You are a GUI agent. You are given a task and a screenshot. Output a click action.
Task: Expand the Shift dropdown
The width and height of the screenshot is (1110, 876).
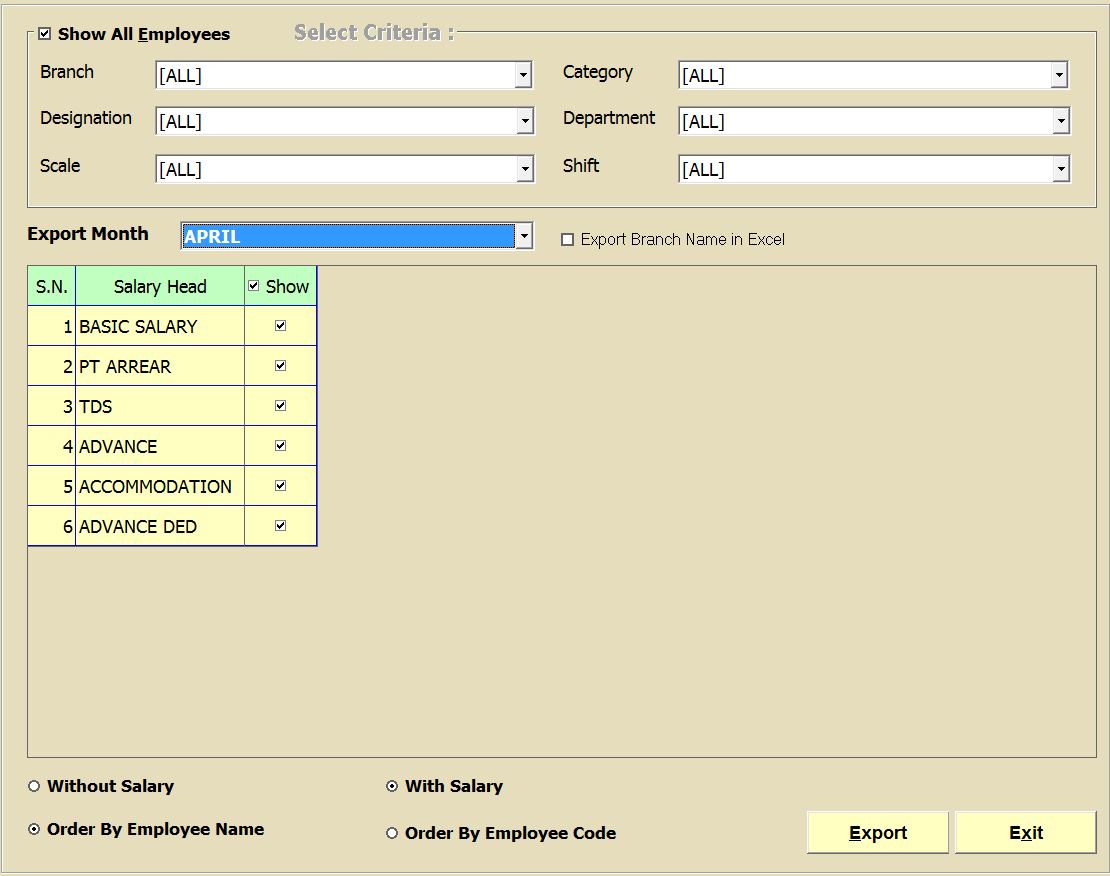(1059, 170)
